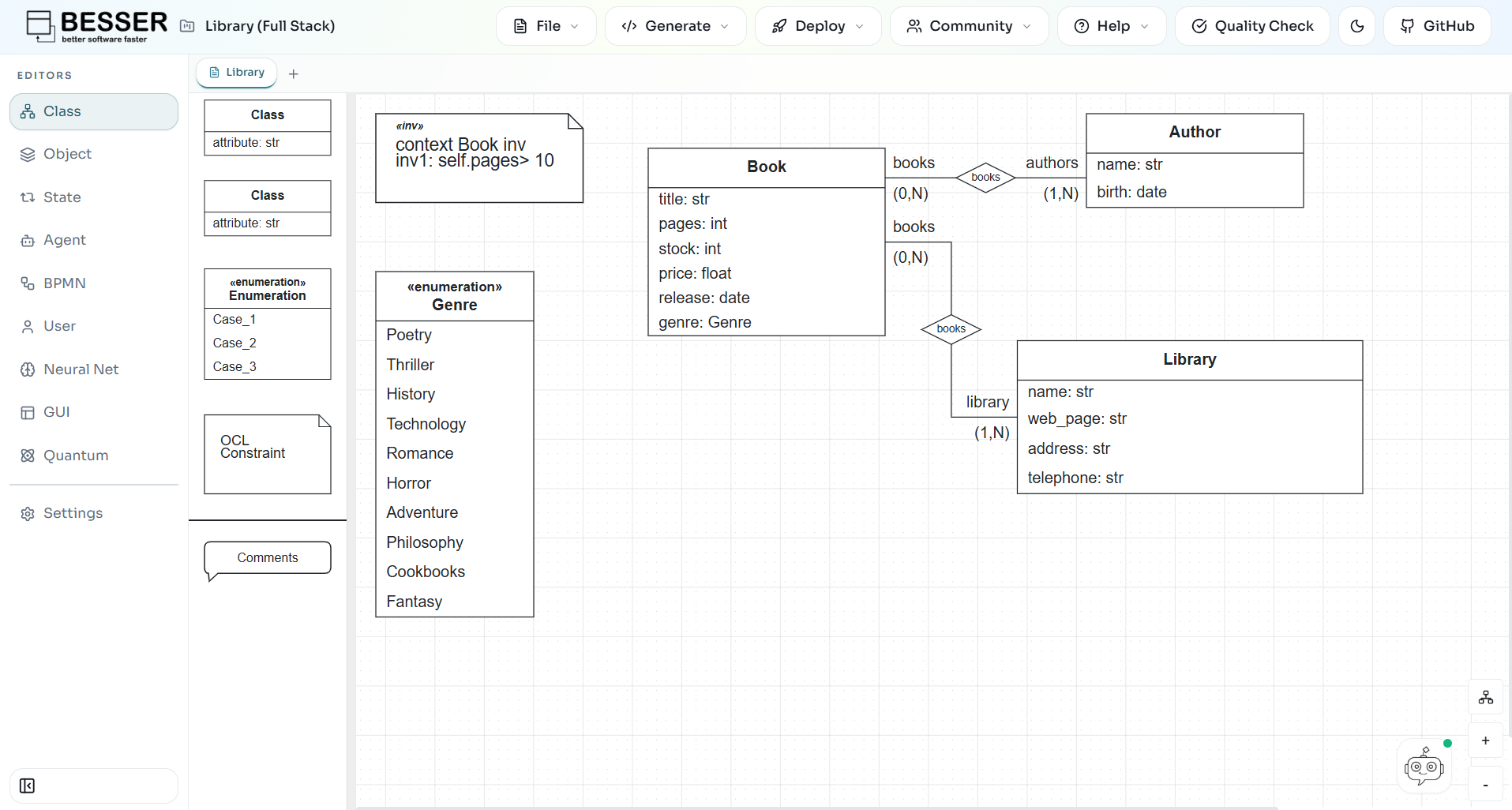
Task: Open the User editor
Action: click(94, 326)
